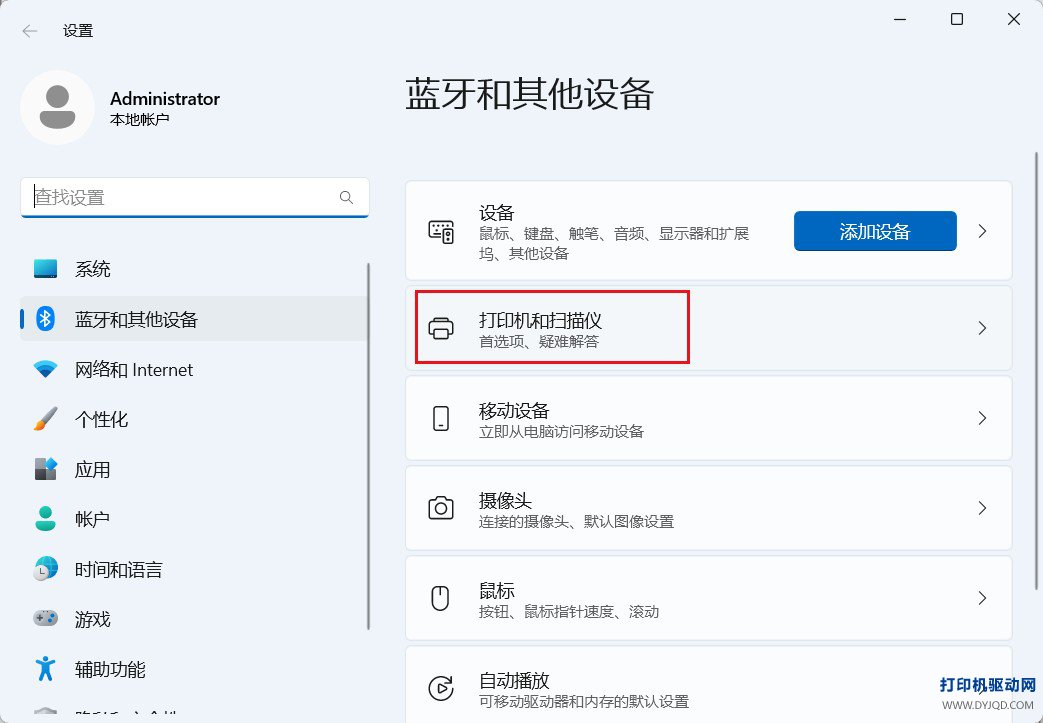Click the 立即从电脑访问移动设备 description
The height and width of the screenshot is (723, 1043).
pyautogui.click(x=561, y=432)
